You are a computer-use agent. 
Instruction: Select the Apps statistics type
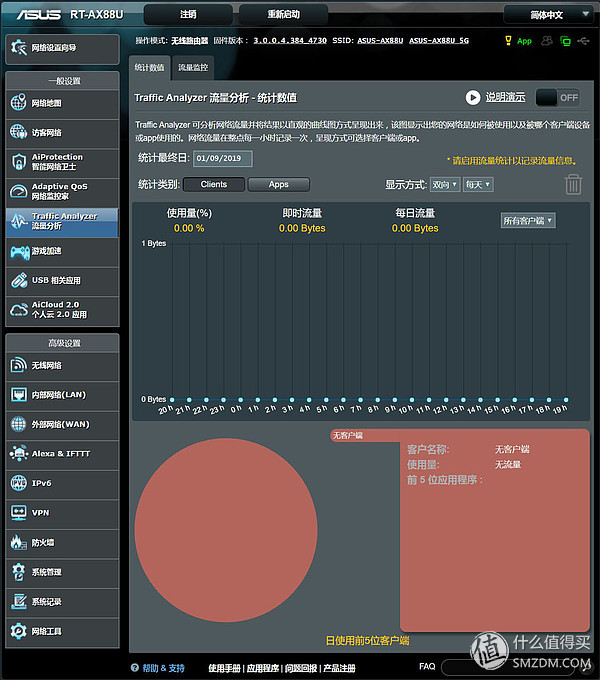click(278, 184)
